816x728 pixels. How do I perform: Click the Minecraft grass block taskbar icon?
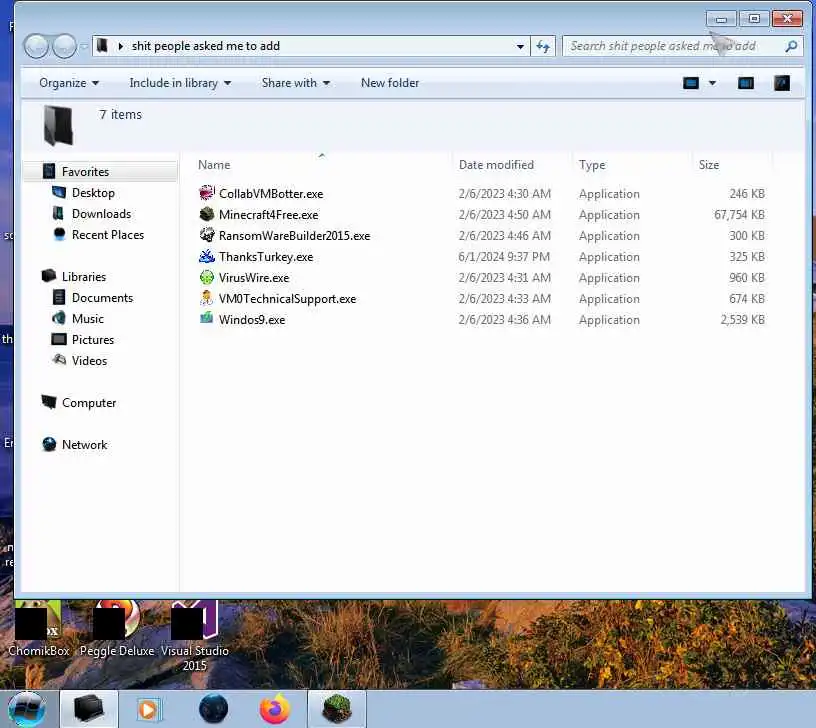pos(337,709)
